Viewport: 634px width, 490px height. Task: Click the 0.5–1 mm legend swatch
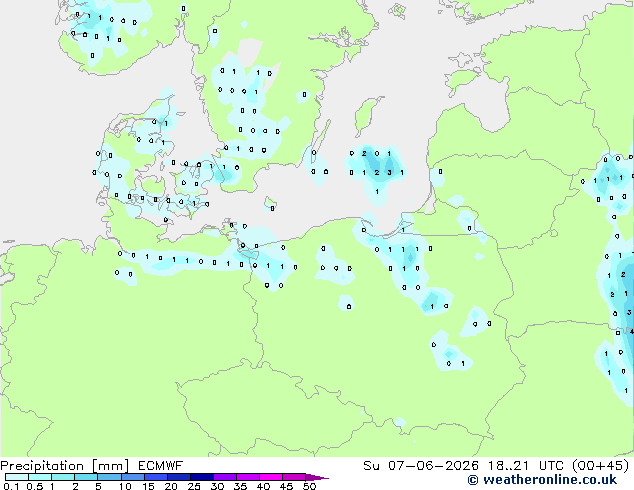coord(40,477)
